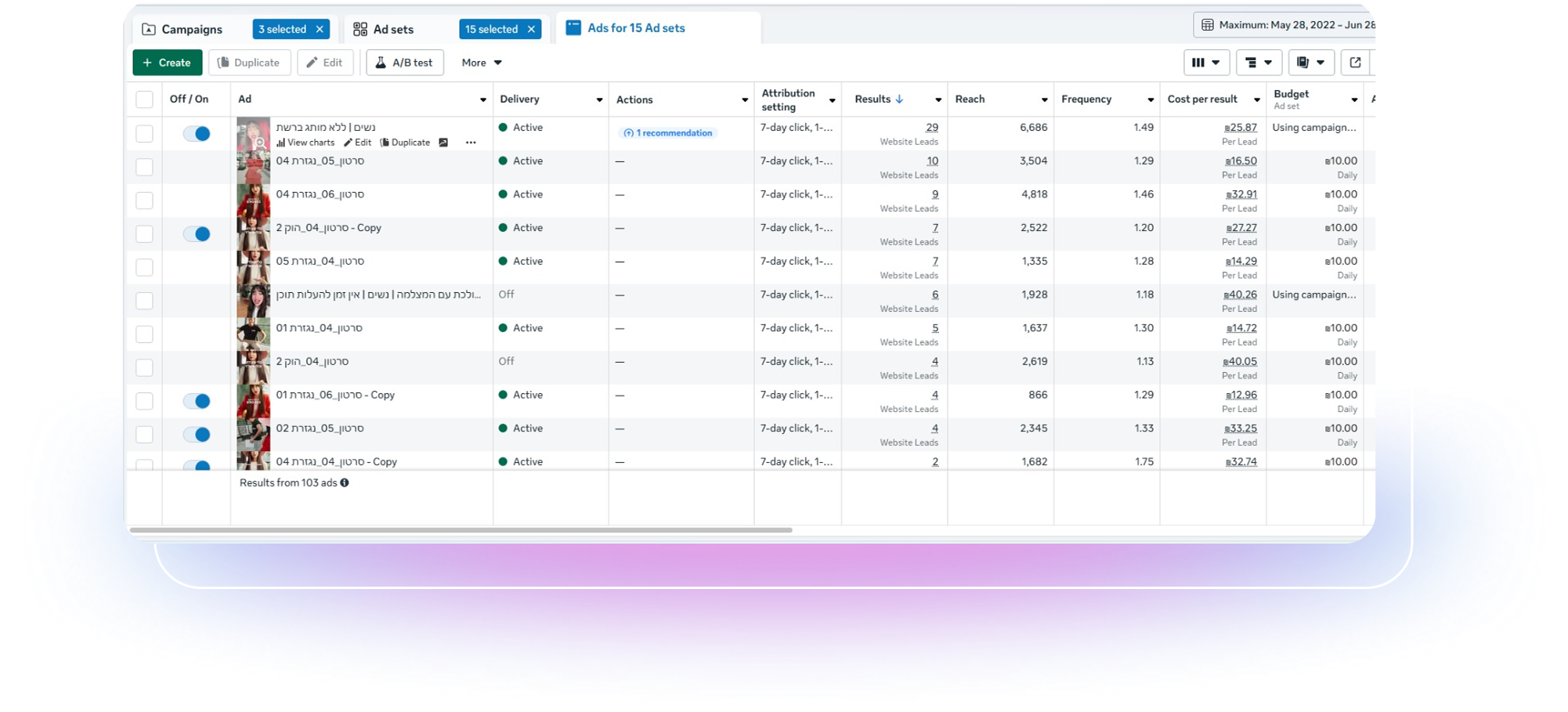1568x712 pixels.
Task: Click the green Create button
Action: tap(168, 63)
